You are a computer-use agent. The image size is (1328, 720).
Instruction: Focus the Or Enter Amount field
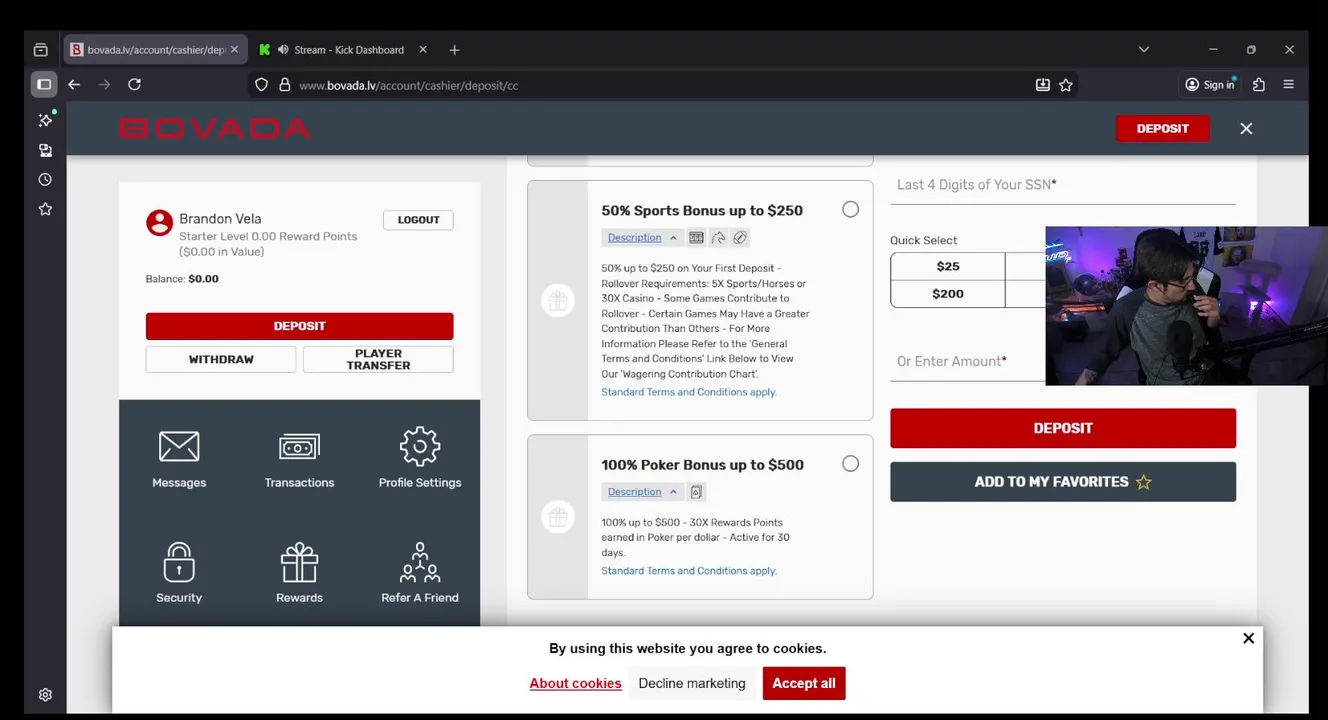[x=967, y=362]
